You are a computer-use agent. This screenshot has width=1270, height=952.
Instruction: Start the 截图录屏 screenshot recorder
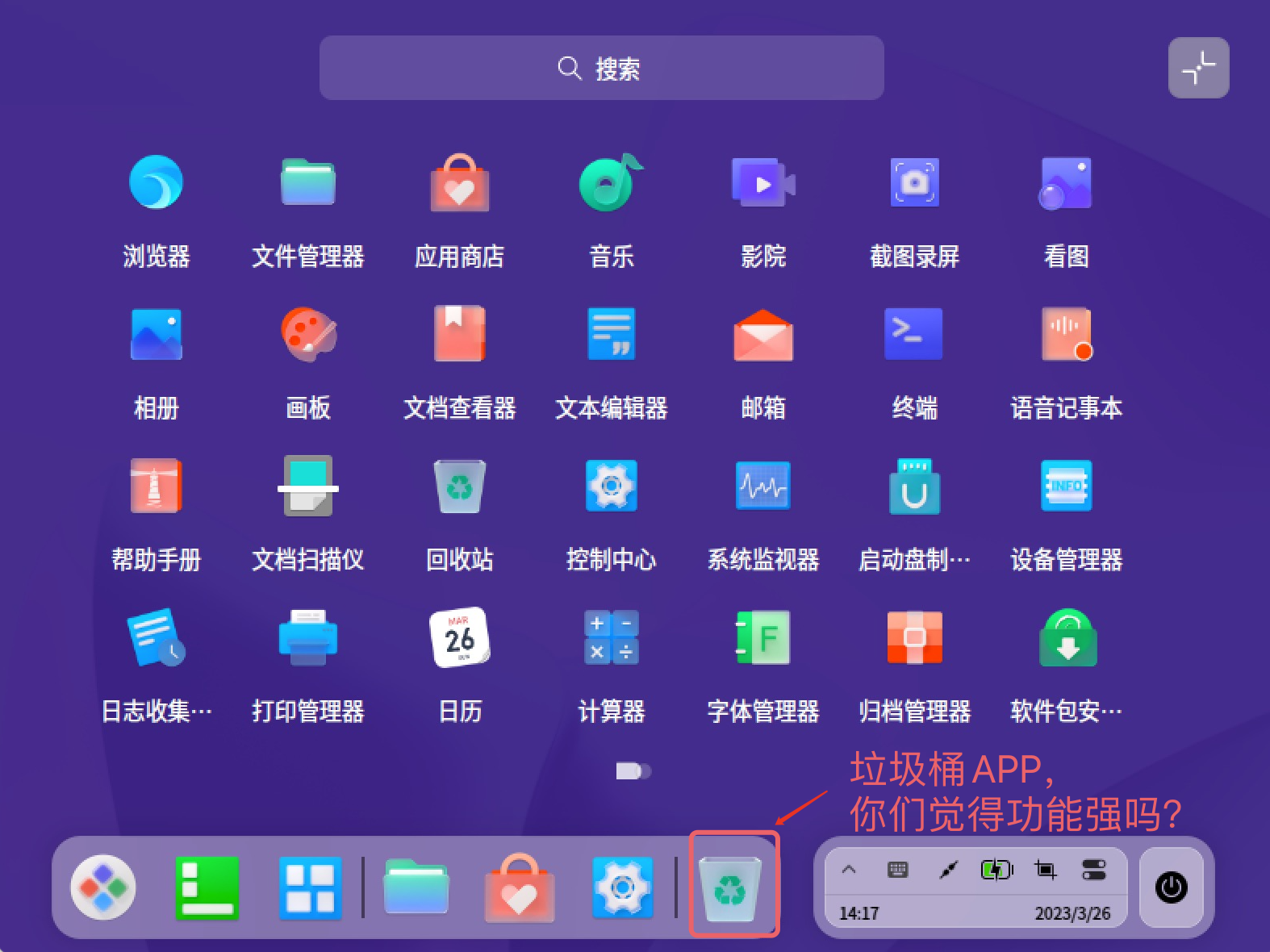tap(914, 182)
